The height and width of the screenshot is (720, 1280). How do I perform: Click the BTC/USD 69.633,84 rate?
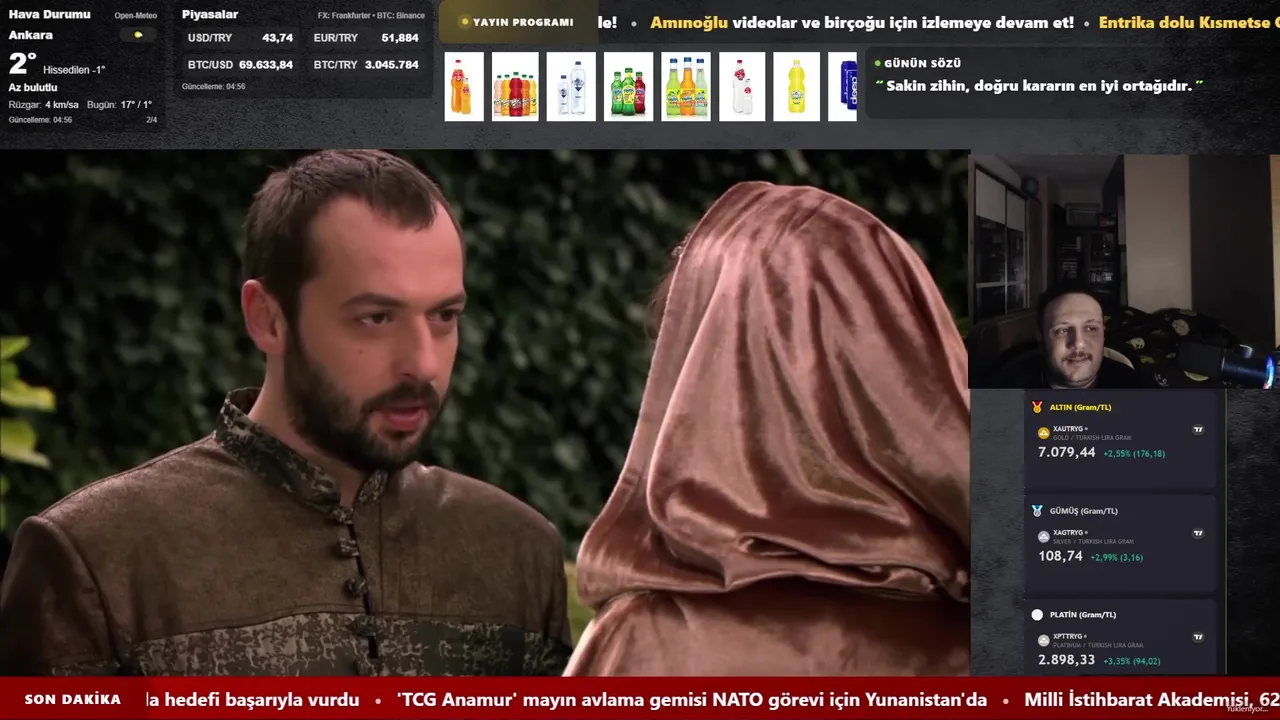pos(240,64)
